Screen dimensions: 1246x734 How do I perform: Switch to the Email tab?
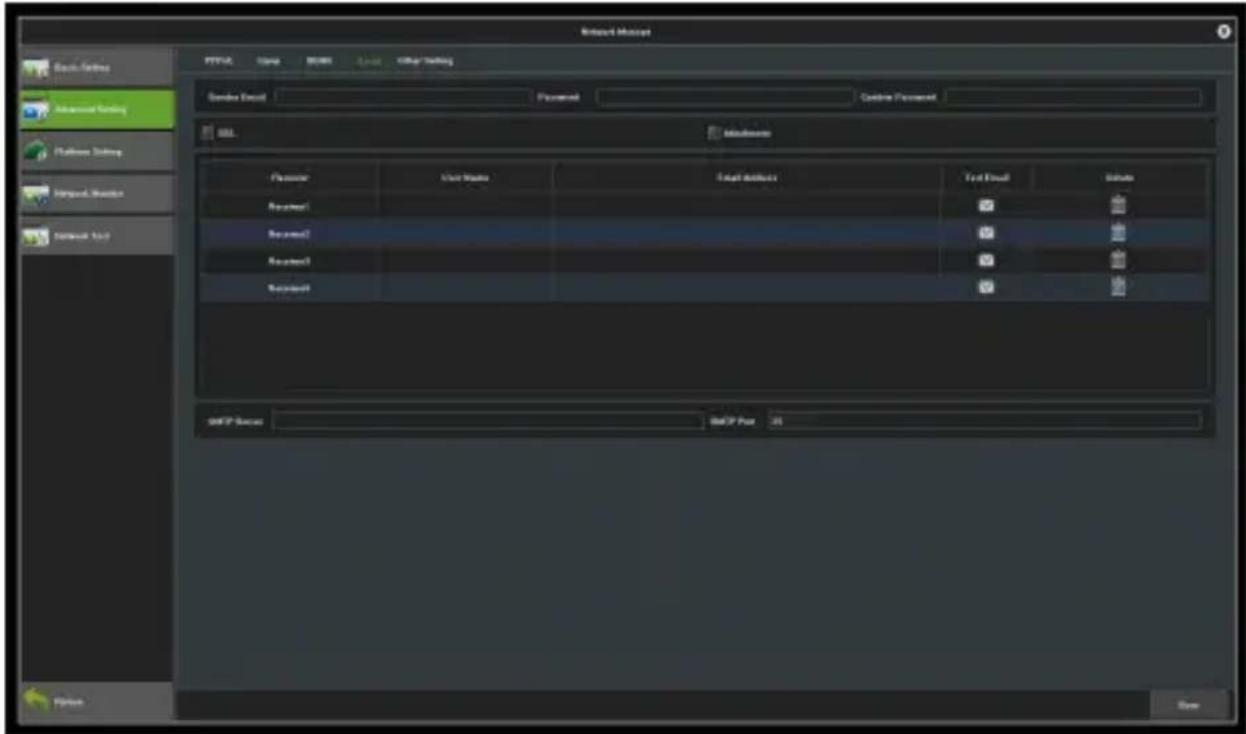370,61
